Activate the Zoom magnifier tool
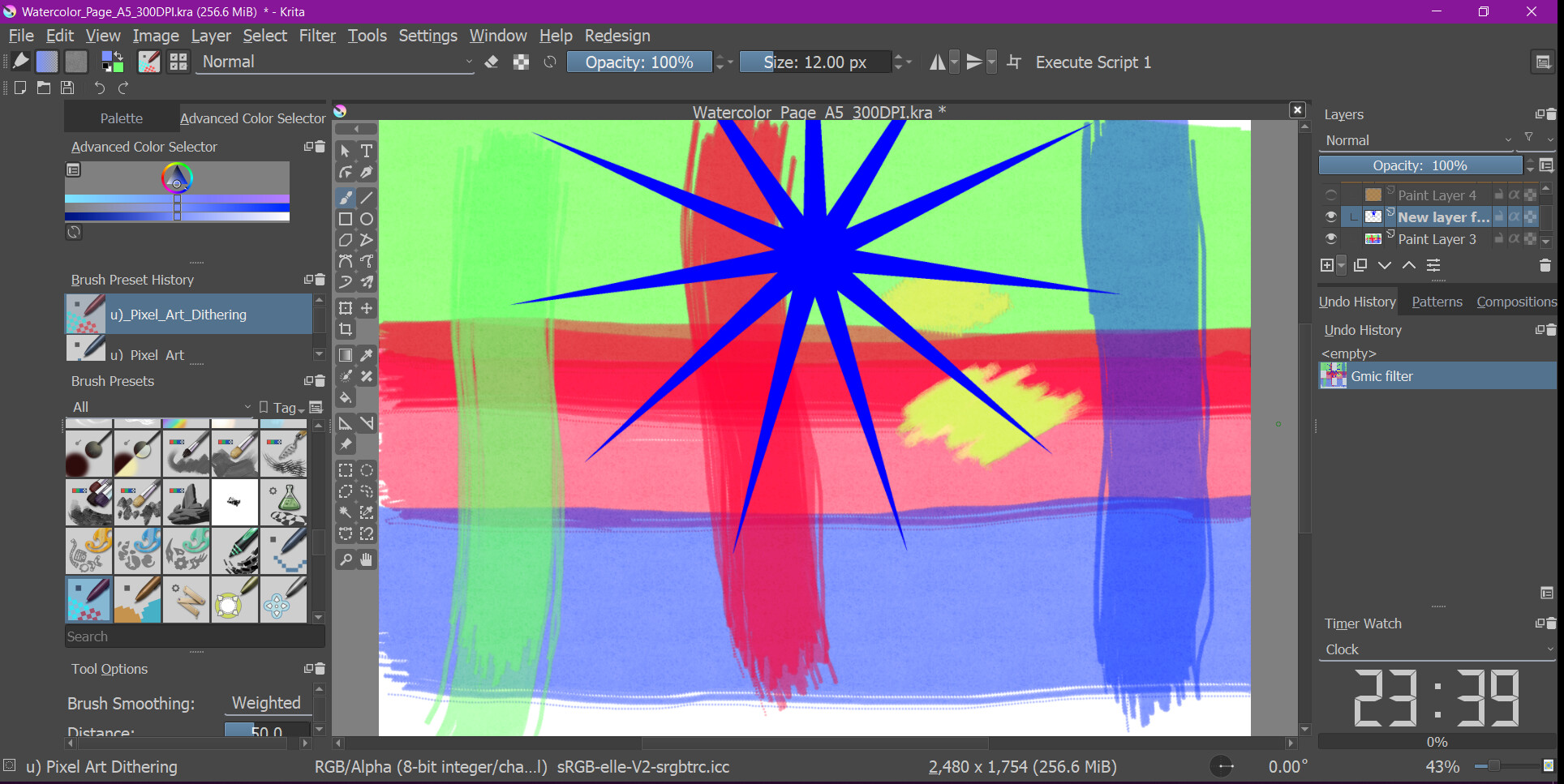The height and width of the screenshot is (784, 1564). (346, 559)
